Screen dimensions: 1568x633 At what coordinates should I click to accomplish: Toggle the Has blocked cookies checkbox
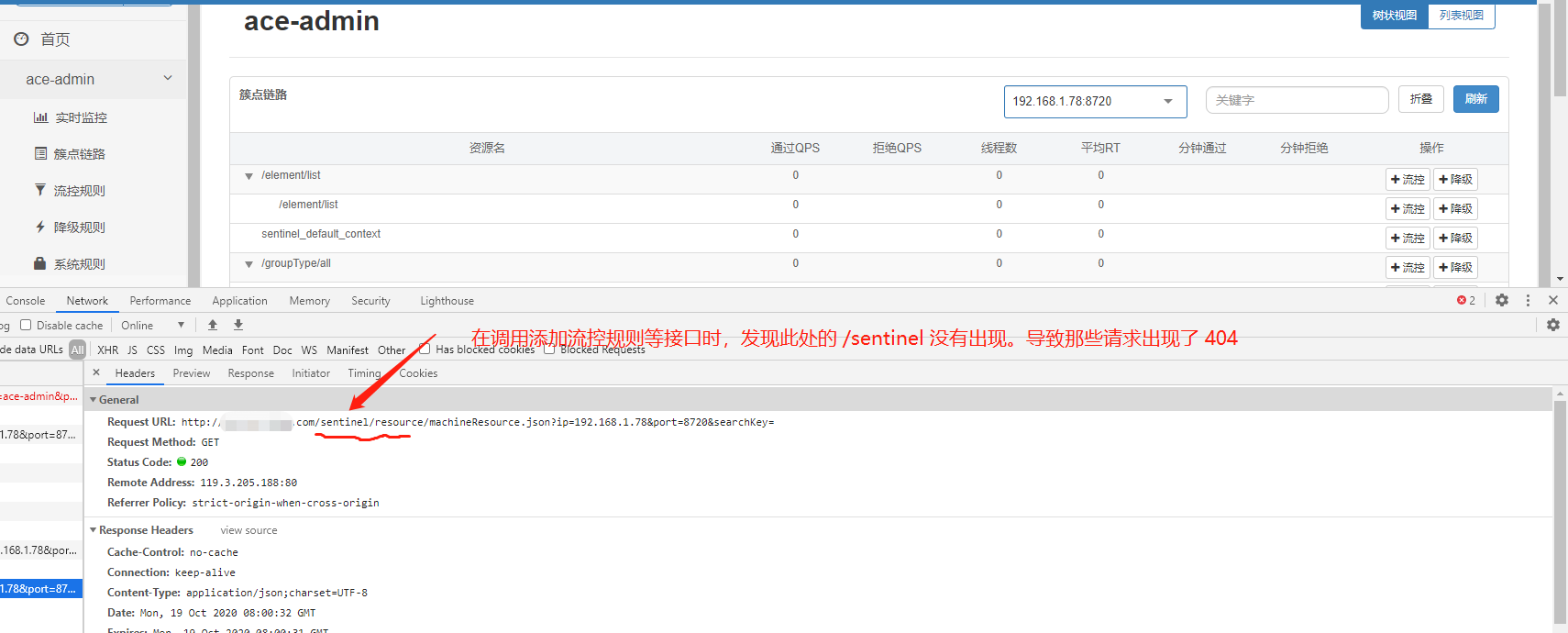[x=425, y=349]
